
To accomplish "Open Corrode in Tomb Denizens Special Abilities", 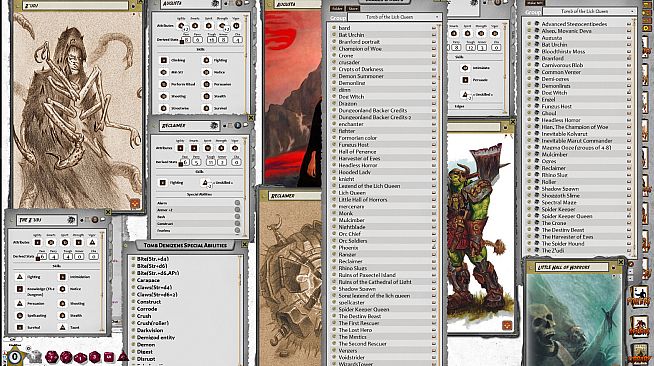I will (147, 309).
